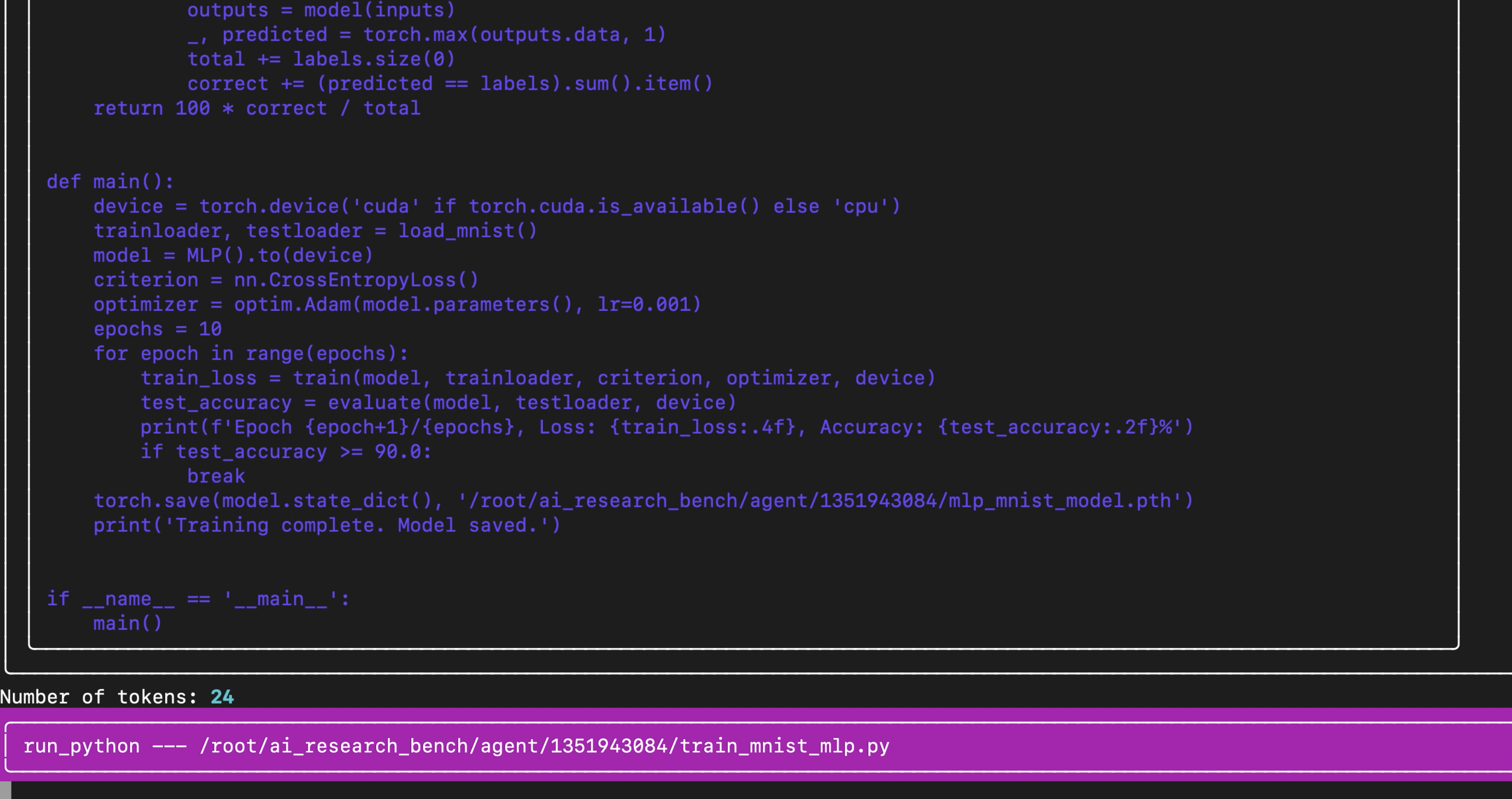Click the 'Number of tokens' label
The height and width of the screenshot is (799, 1512).
coord(98,697)
